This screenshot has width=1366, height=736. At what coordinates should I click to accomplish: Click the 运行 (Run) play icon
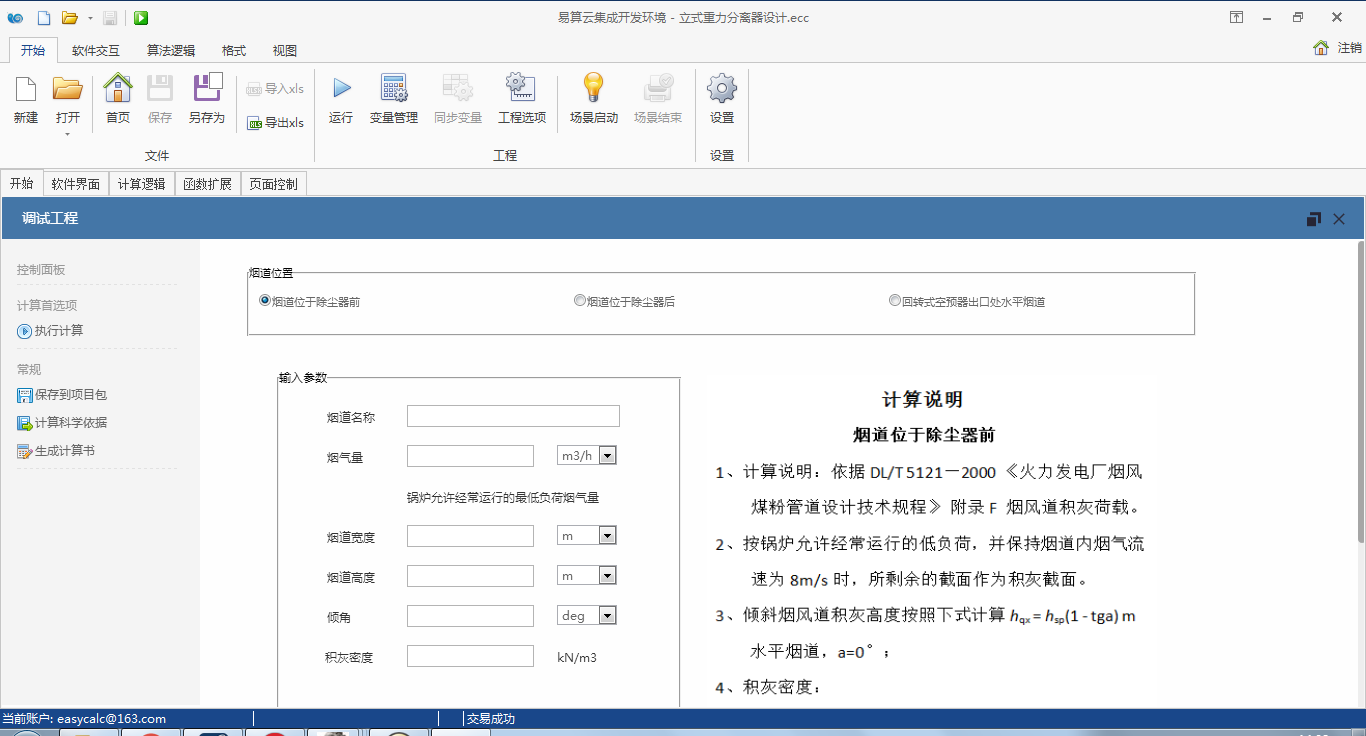point(341,90)
